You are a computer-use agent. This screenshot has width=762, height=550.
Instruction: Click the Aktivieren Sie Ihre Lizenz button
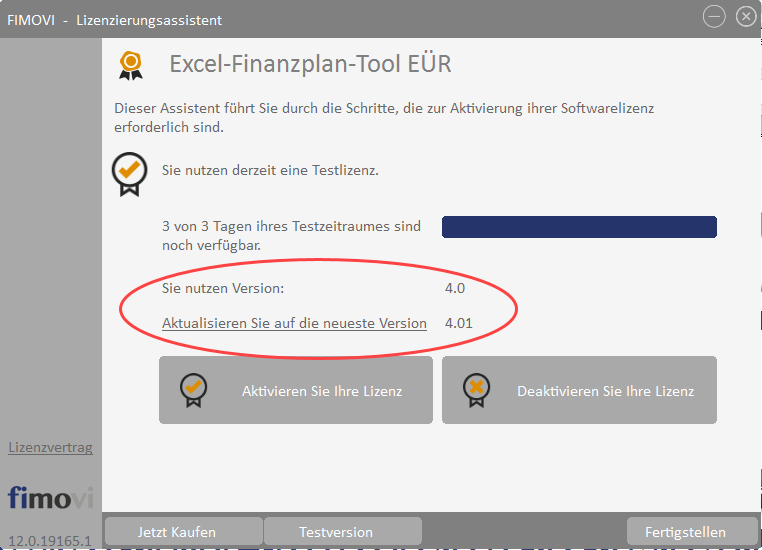pos(295,390)
